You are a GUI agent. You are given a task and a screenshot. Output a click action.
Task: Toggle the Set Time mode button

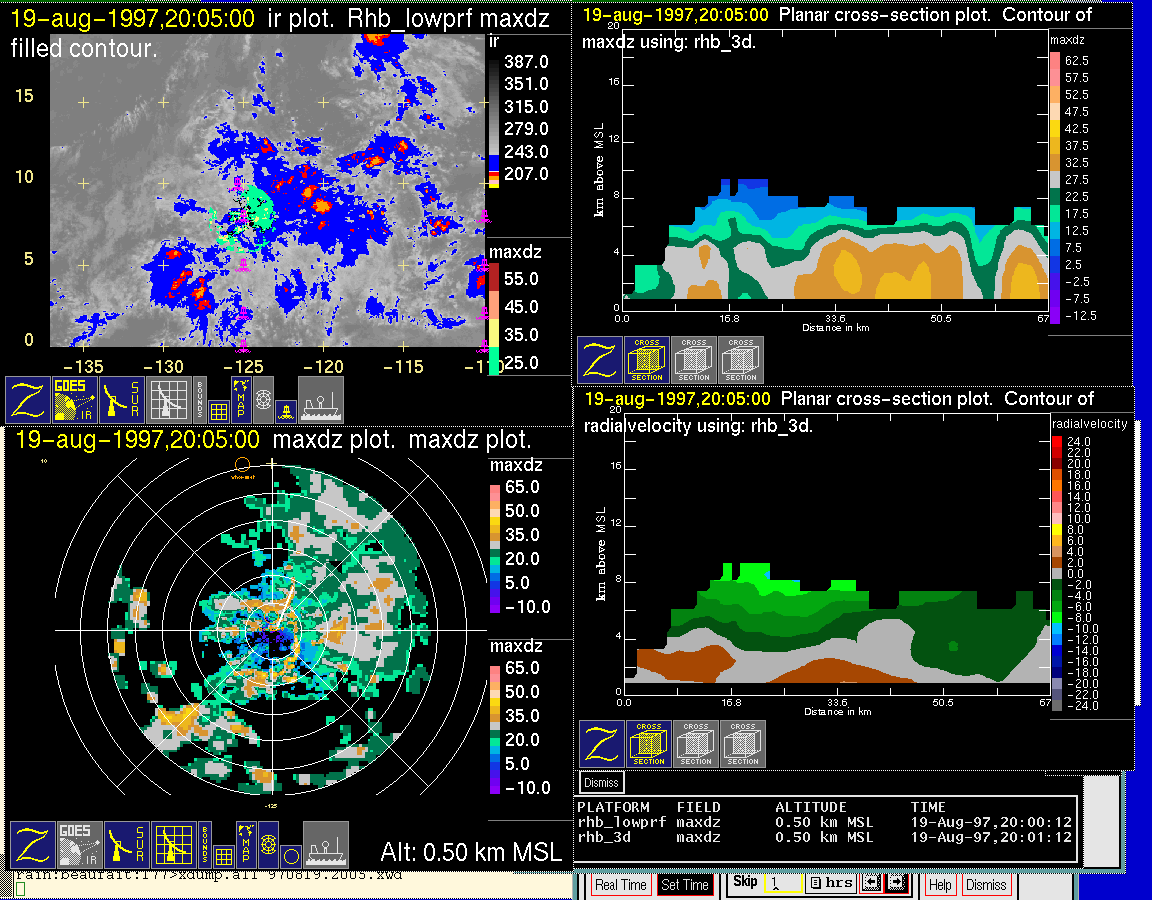point(685,885)
